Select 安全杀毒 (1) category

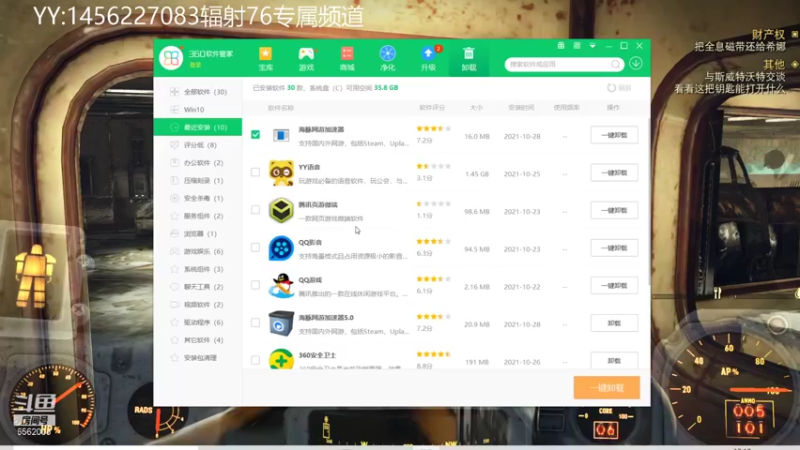pyautogui.click(x=198, y=198)
